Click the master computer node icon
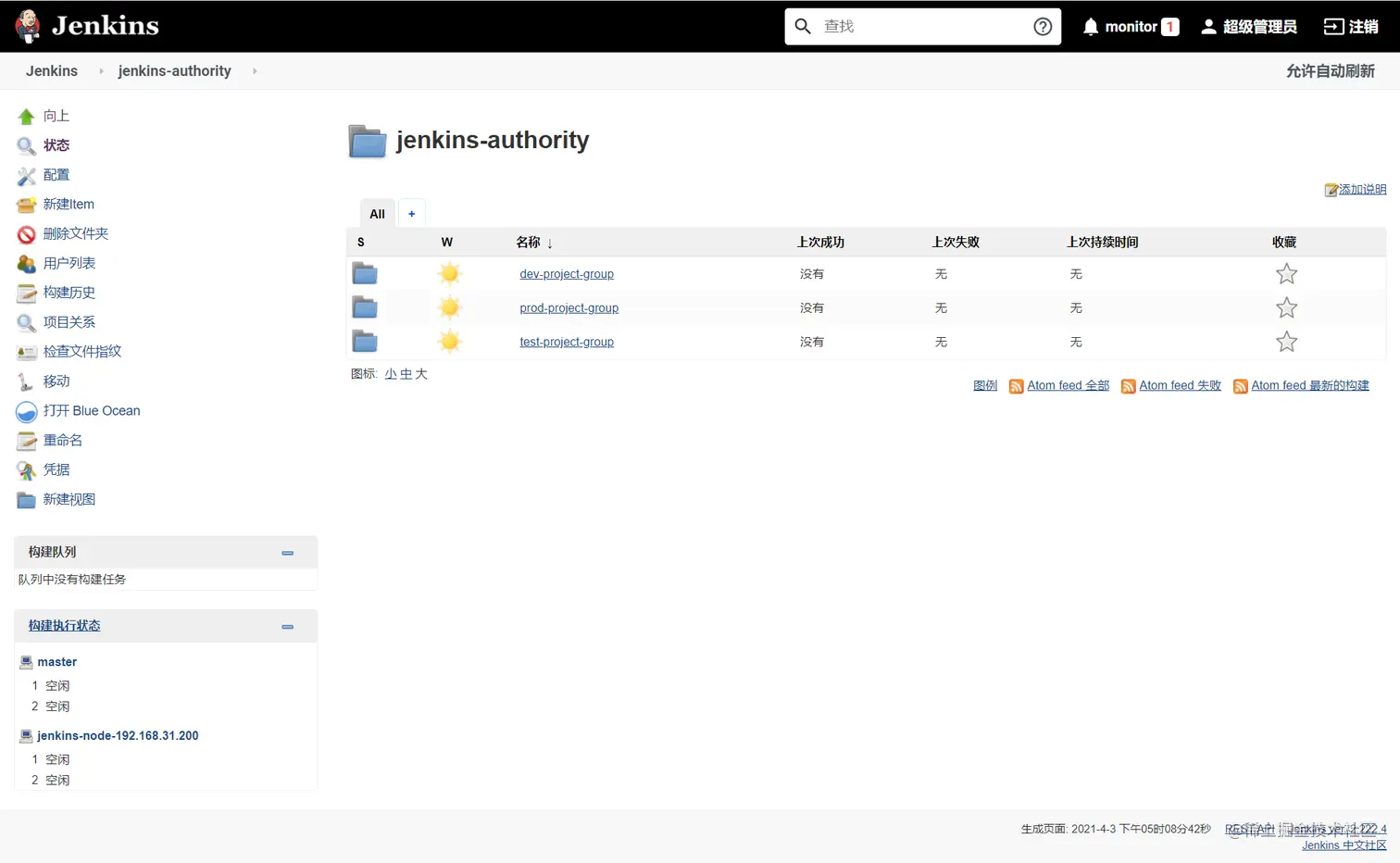 26,662
